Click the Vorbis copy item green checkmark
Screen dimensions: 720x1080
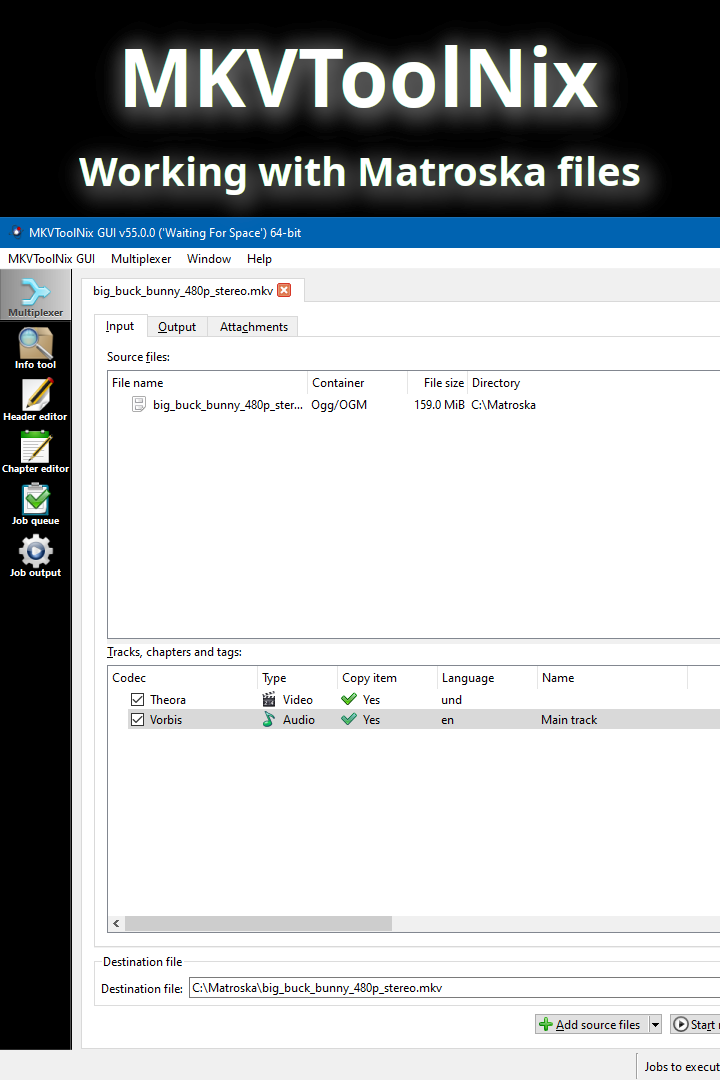pos(349,719)
